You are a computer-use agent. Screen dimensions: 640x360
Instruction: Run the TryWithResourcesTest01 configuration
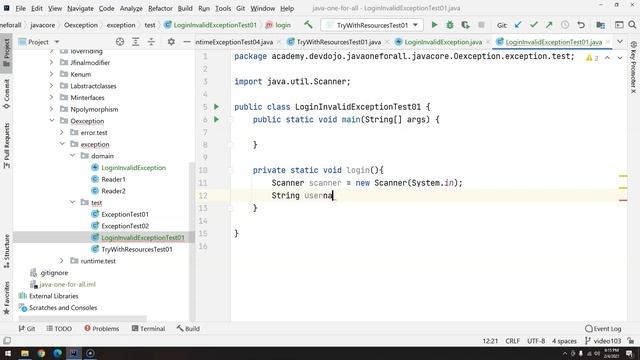coord(434,25)
